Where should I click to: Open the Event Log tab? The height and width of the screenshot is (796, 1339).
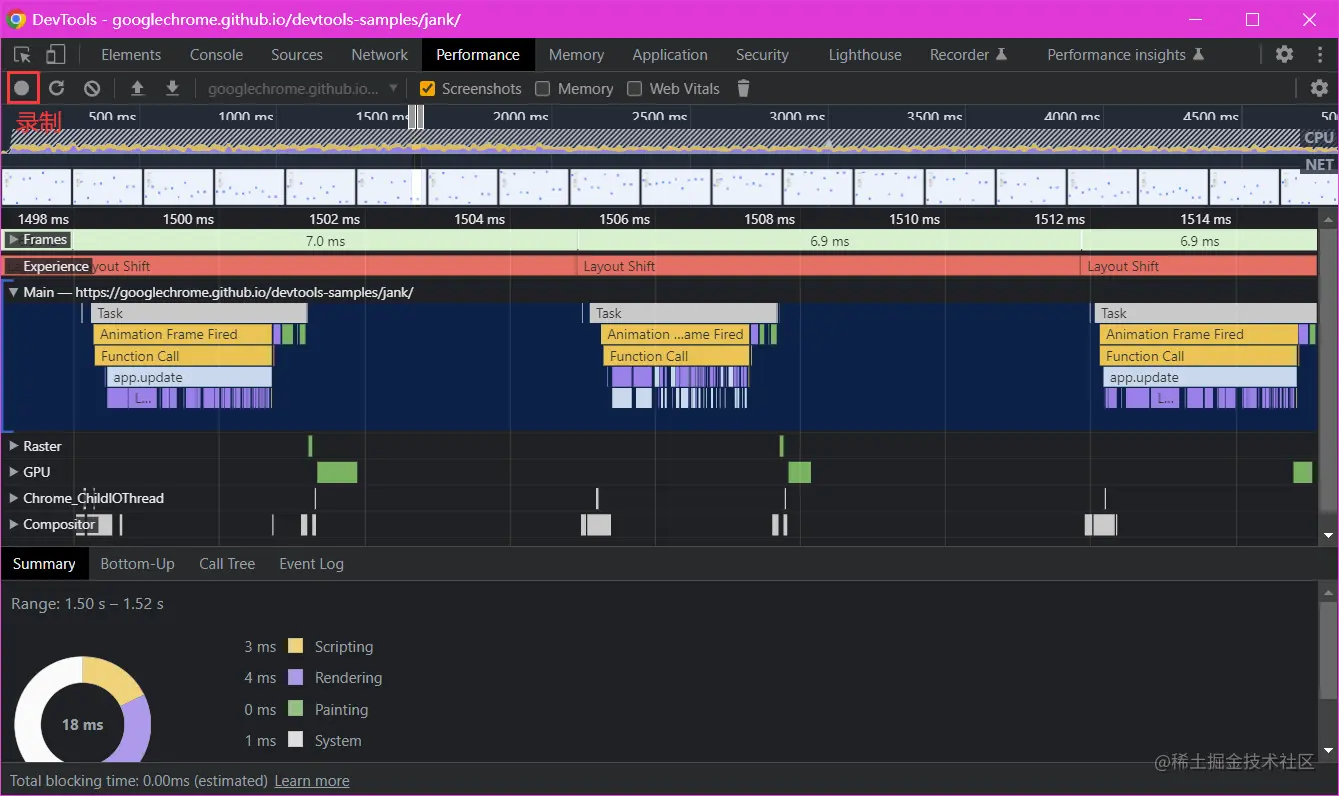coord(311,564)
